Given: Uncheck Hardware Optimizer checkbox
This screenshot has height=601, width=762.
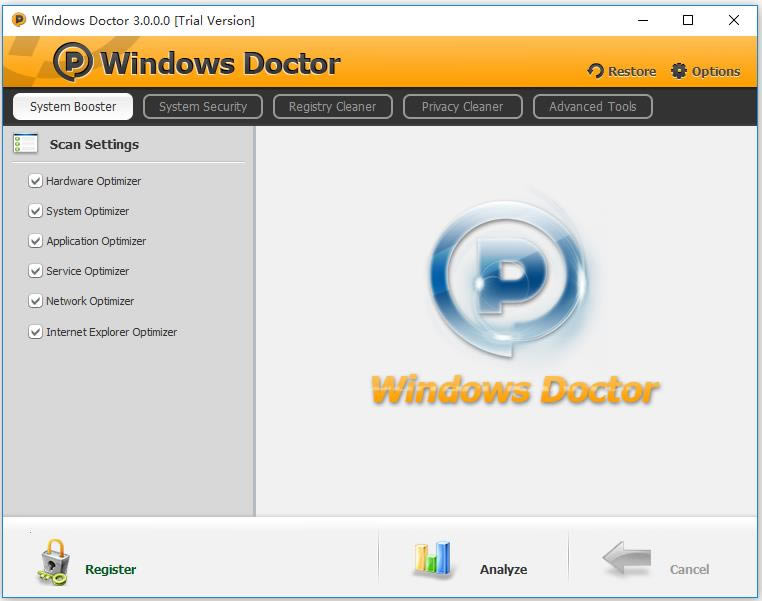Looking at the screenshot, I should click(35, 181).
